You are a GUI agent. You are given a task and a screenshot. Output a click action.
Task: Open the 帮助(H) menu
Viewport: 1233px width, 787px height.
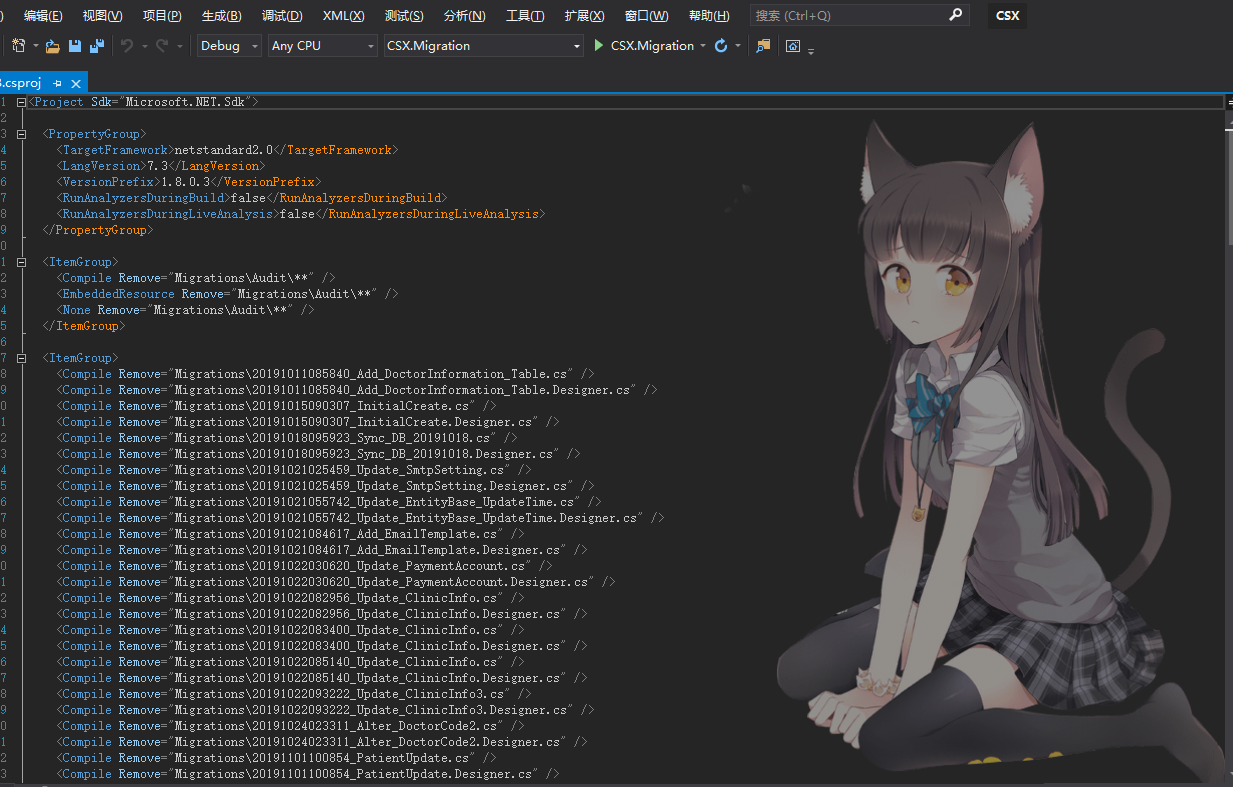(709, 16)
